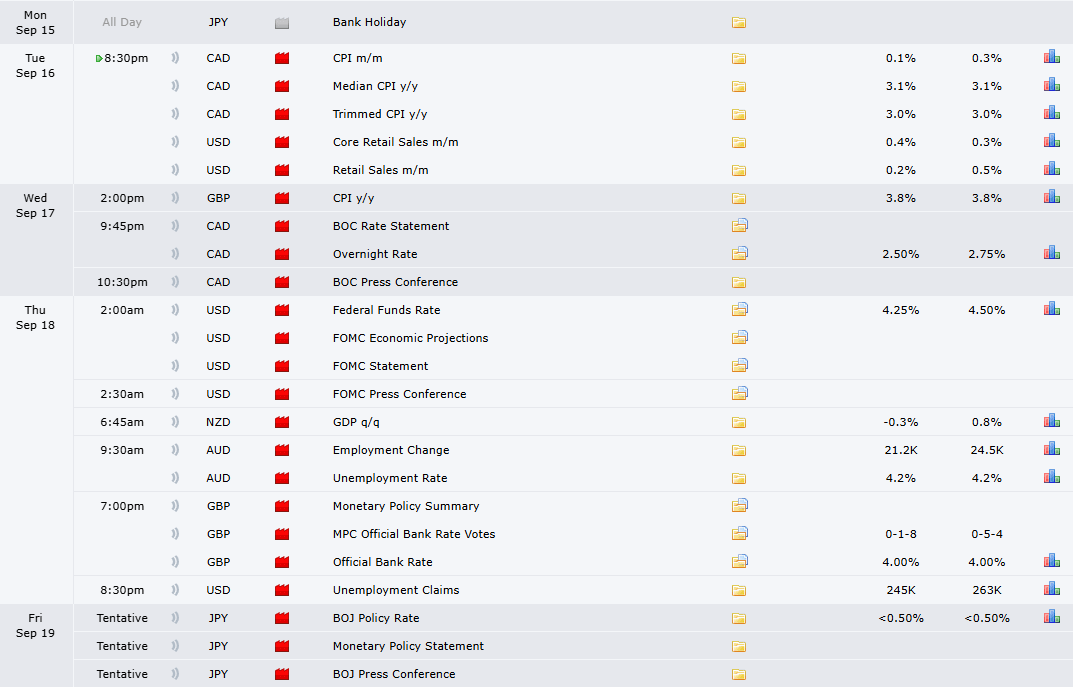Select the 'GDP q/q' event name
1073x687 pixels.
[356, 422]
